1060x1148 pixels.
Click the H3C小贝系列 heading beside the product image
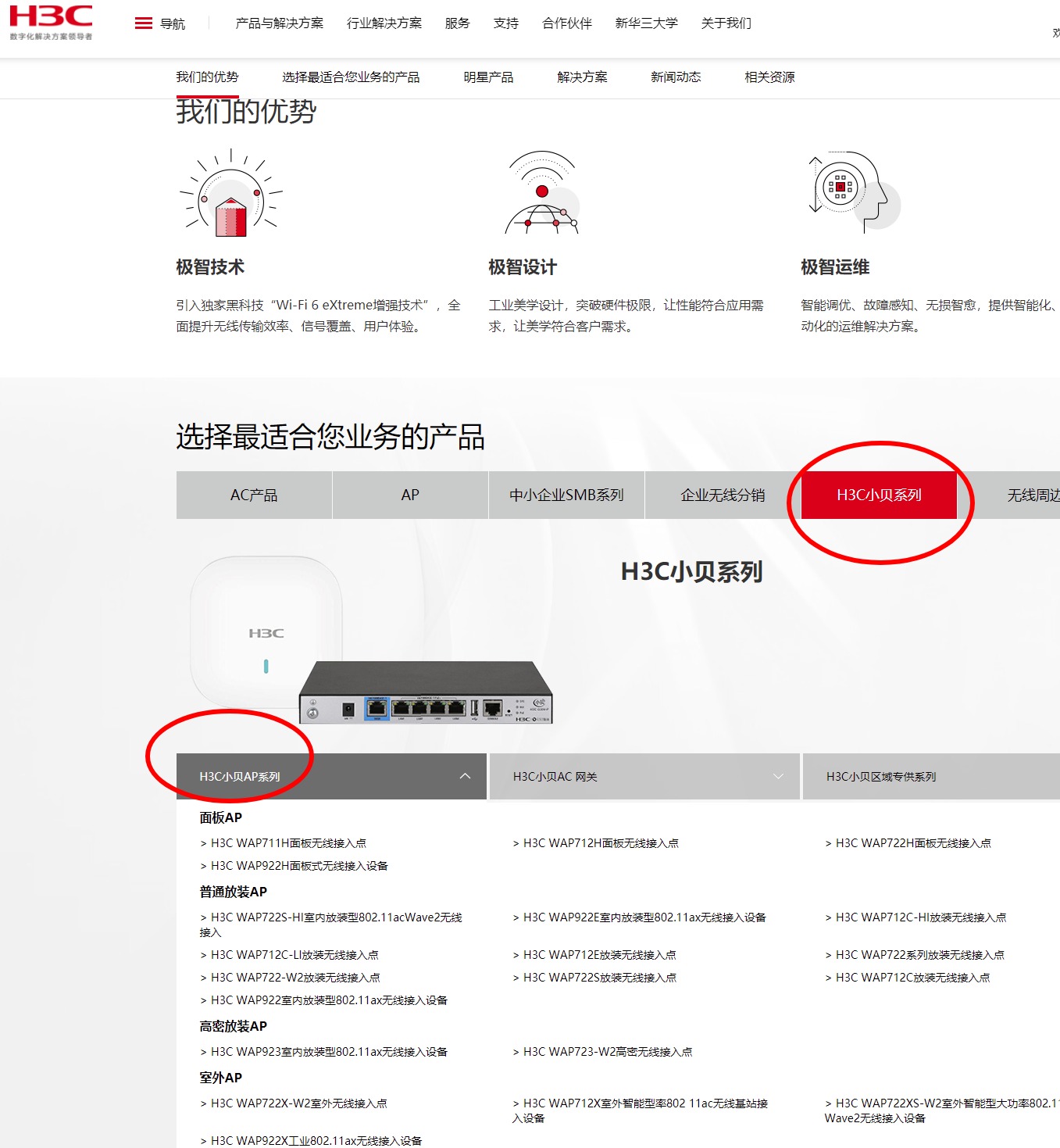click(x=692, y=572)
